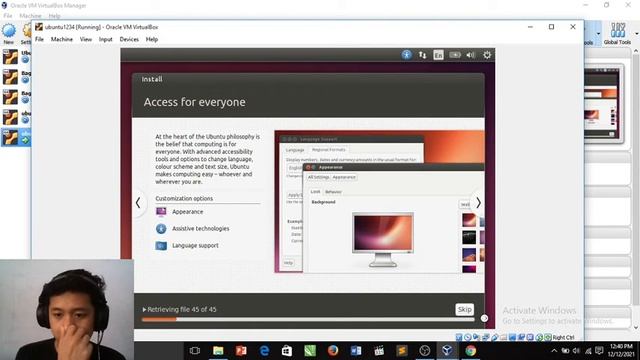Screen dimensions: 640x360
Task: Click keyboard capture indicator beside Right Ctrl
Action: [x=548, y=337]
